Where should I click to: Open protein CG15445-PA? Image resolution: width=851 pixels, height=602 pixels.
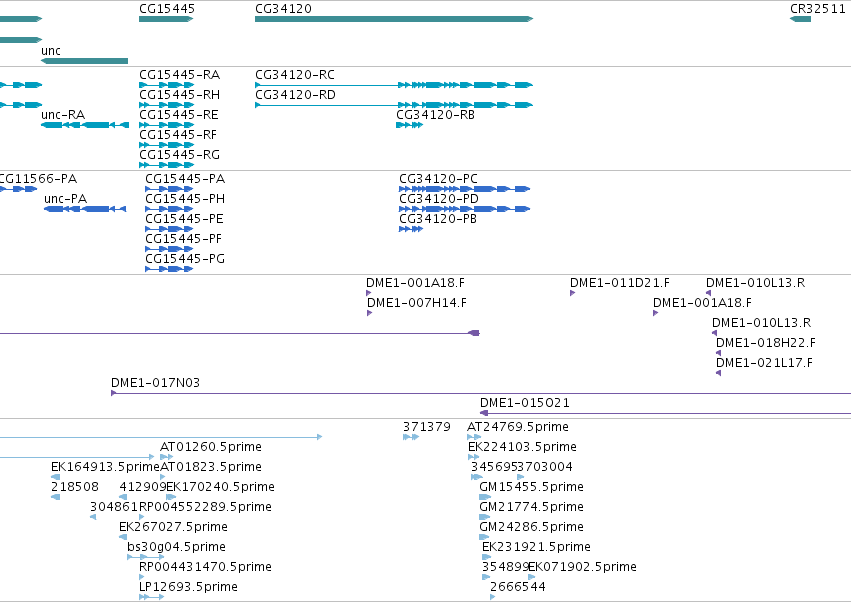click(185, 179)
